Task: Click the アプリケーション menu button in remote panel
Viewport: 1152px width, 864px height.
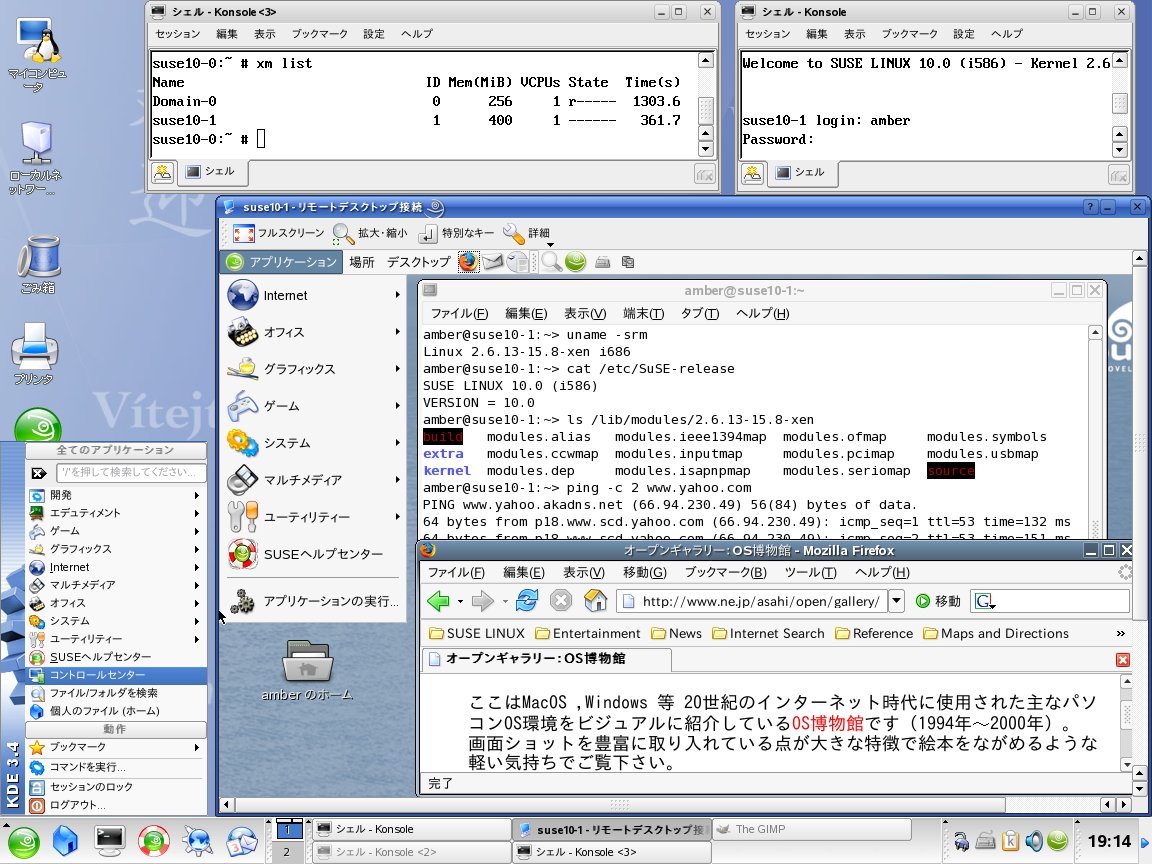Action: click(281, 262)
